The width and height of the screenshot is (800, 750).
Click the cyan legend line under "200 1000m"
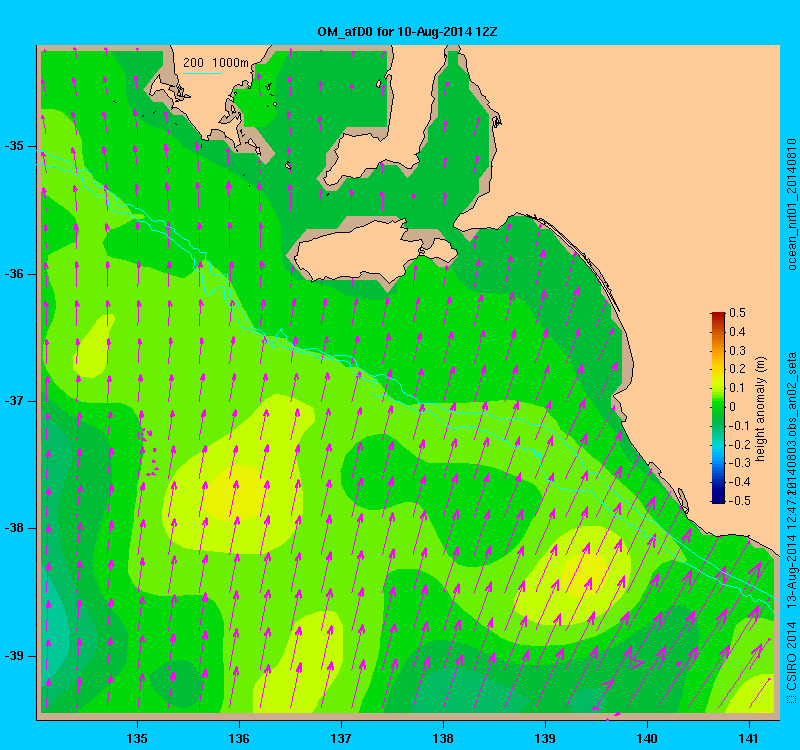pos(202,73)
